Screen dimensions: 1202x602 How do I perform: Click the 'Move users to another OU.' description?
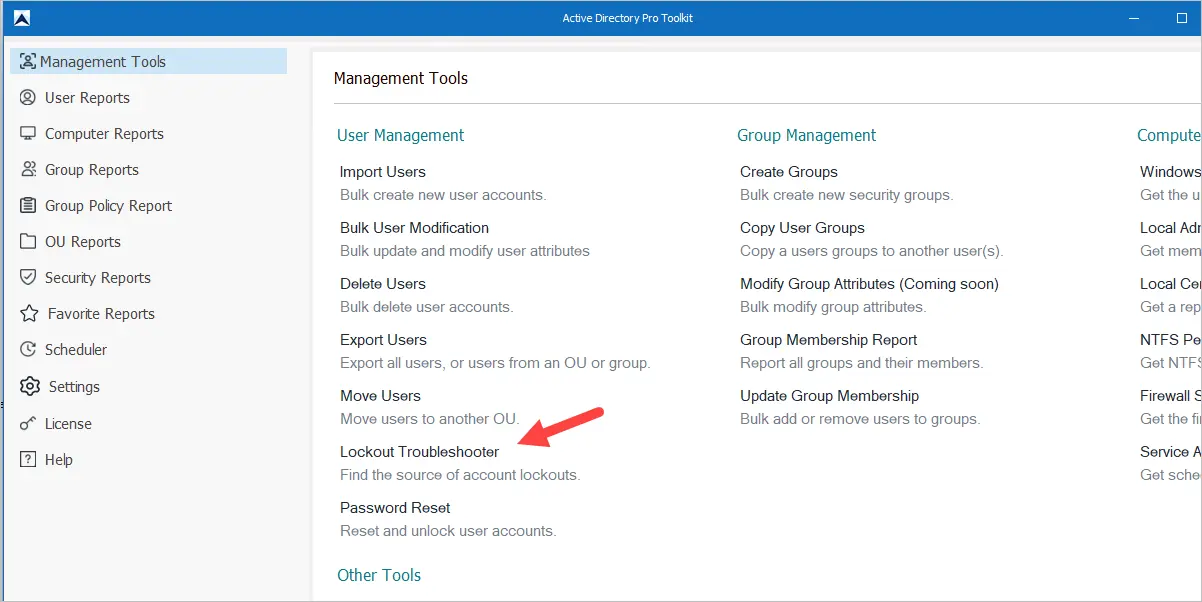[430, 418]
